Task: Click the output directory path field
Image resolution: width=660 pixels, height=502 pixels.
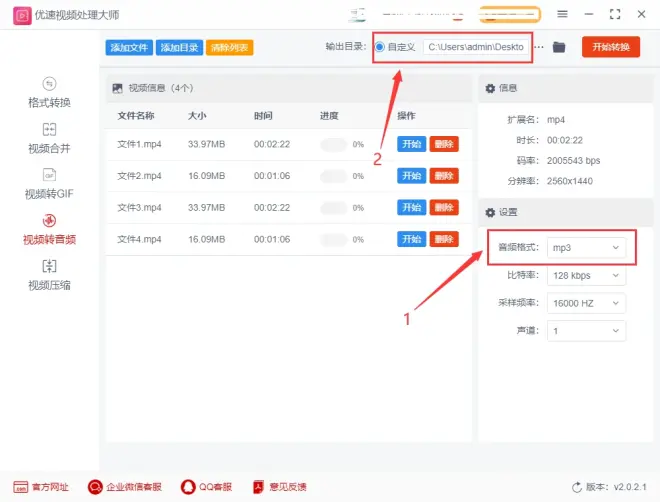Action: 476,47
